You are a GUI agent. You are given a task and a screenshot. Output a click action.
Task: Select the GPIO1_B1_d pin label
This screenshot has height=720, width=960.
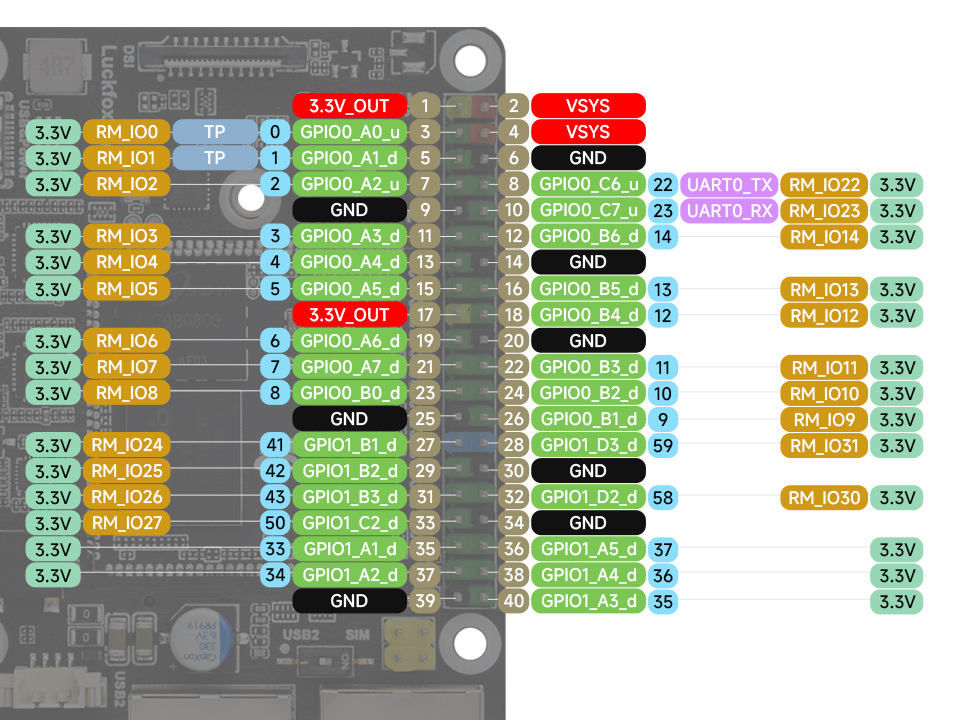click(349, 445)
